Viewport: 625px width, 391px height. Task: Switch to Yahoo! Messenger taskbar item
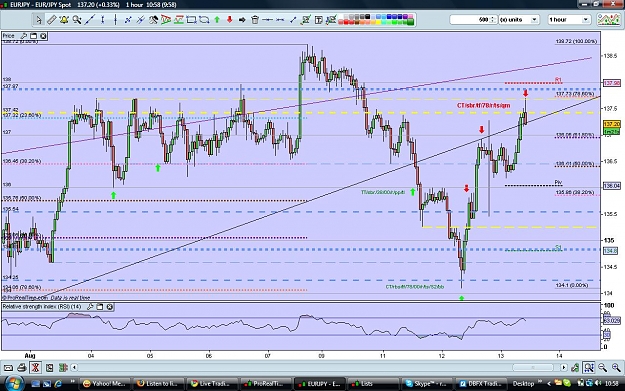[x=104, y=383]
